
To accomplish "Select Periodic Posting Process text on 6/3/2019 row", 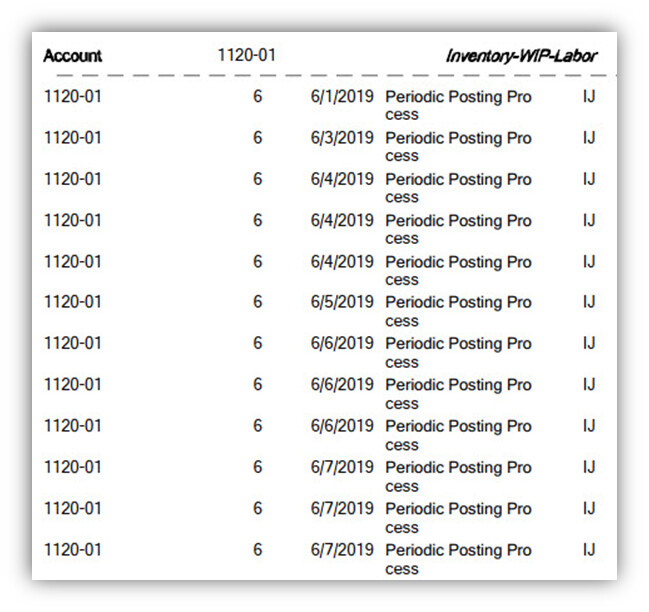I will point(458,146).
